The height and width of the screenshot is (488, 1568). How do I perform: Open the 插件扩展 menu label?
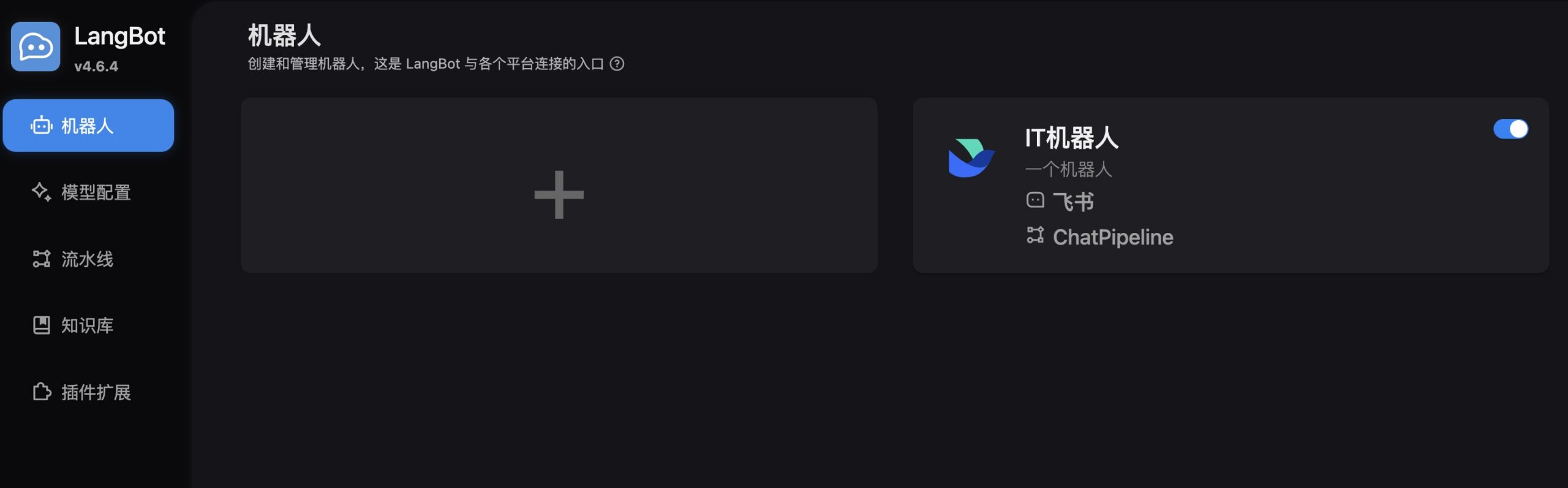96,392
